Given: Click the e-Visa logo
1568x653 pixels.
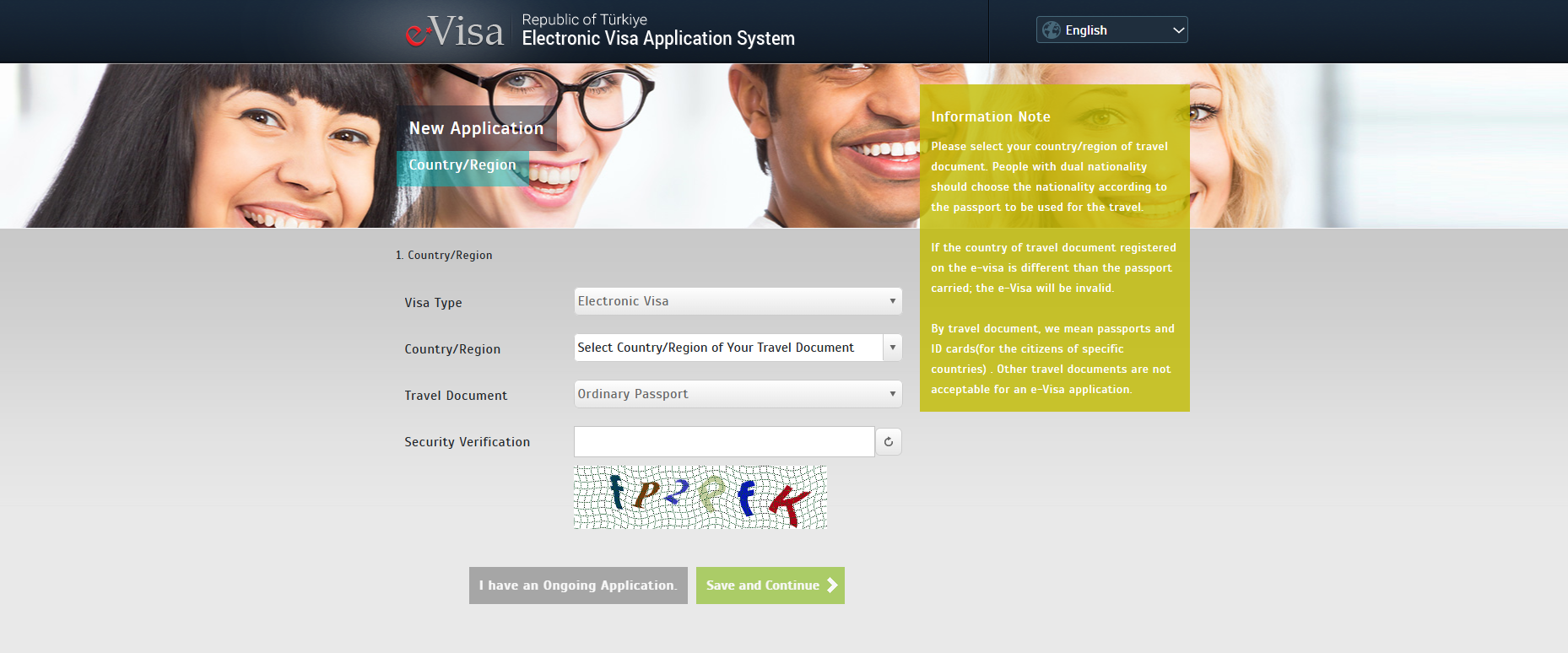Looking at the screenshot, I should click(454, 31).
